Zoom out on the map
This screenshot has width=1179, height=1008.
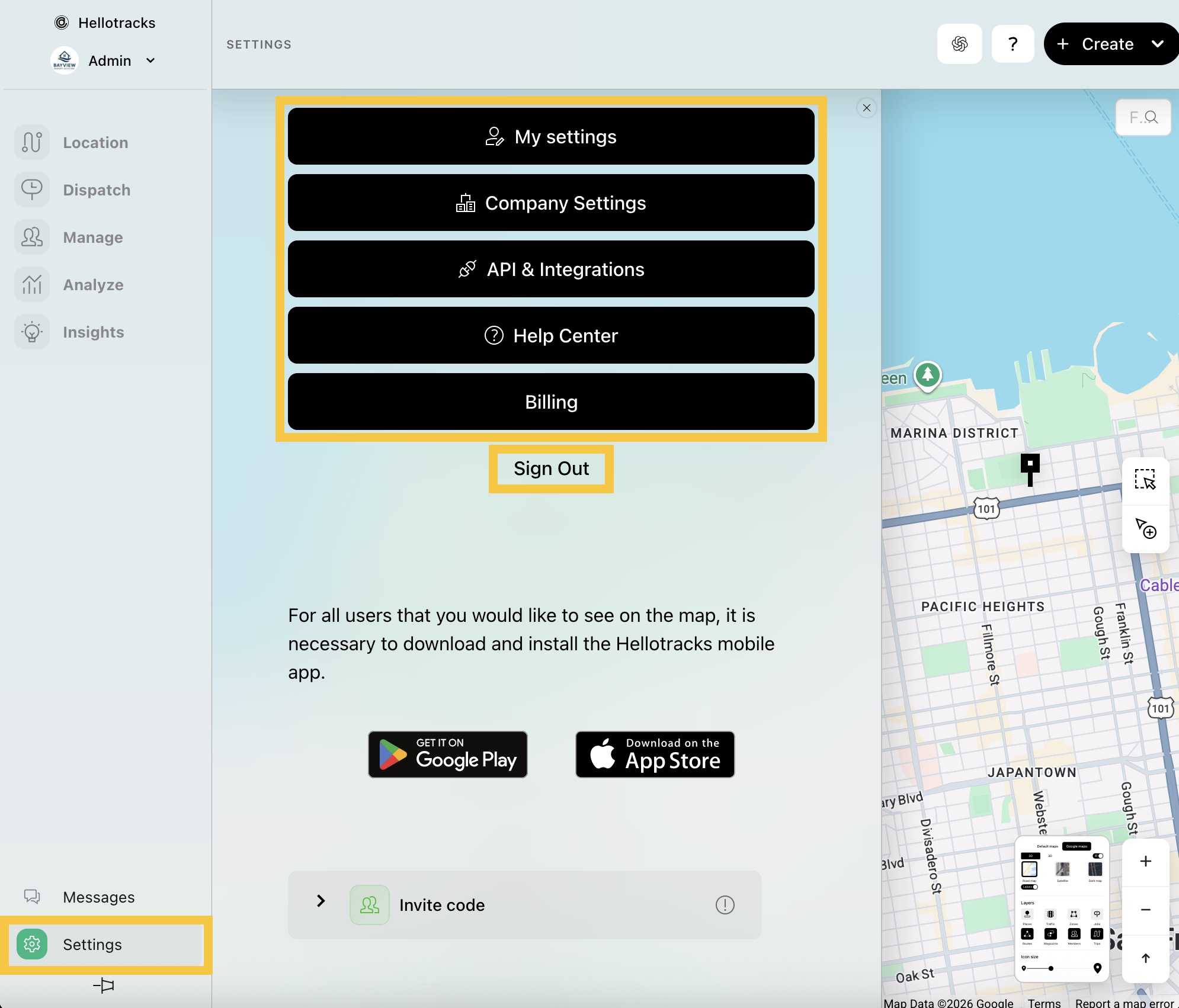coord(1145,910)
